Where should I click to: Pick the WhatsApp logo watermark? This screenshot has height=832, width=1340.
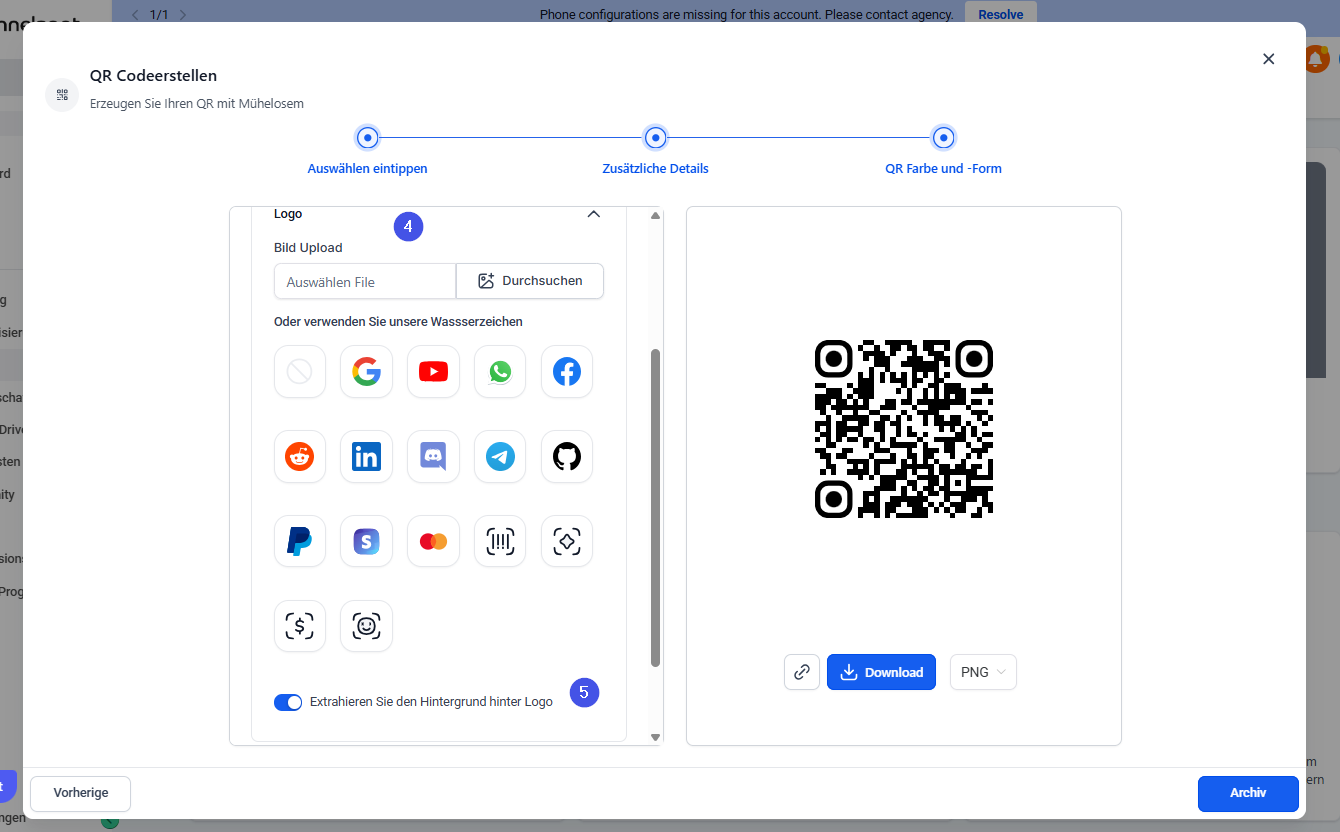click(x=500, y=372)
